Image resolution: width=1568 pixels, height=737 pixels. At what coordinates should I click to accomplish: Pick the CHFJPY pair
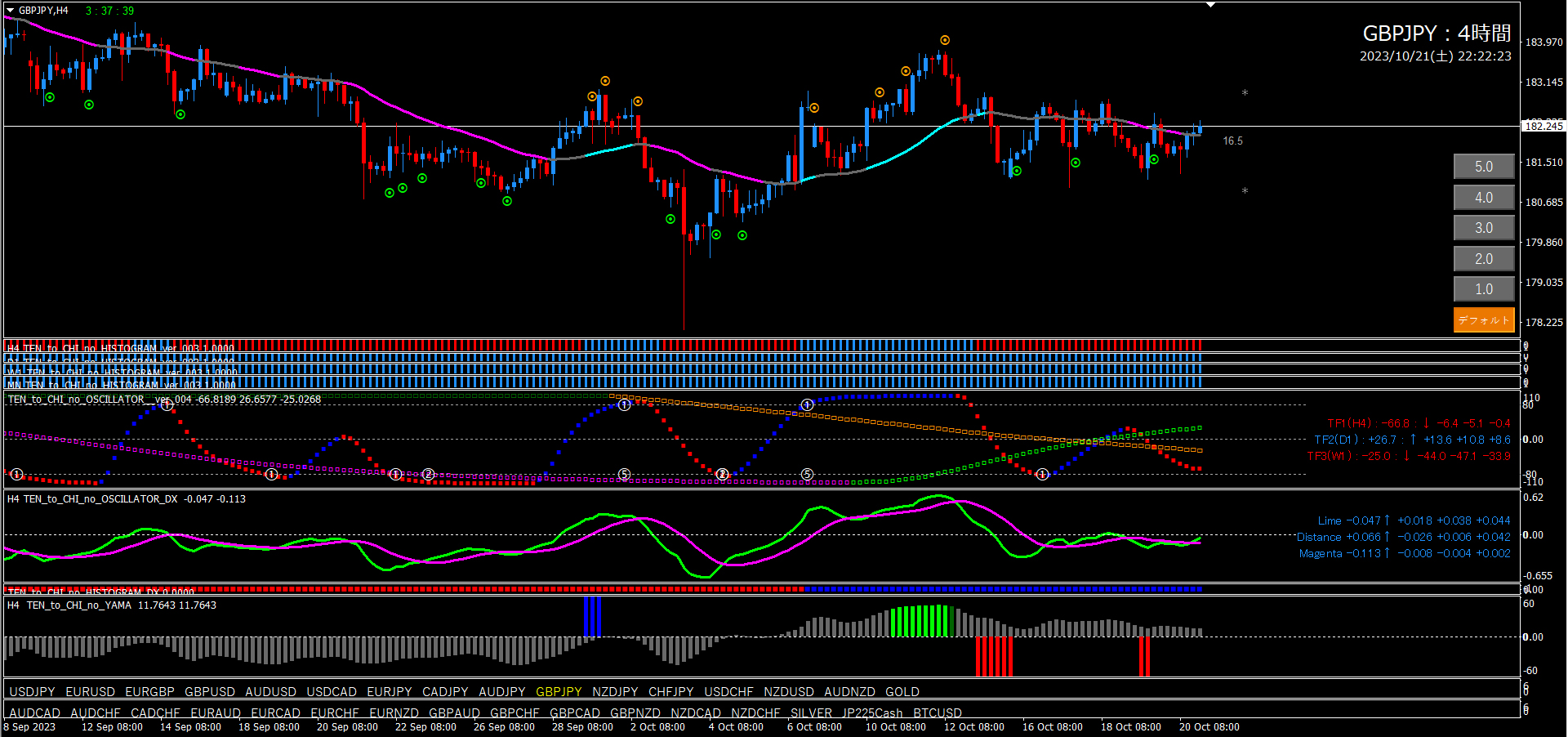[671, 692]
